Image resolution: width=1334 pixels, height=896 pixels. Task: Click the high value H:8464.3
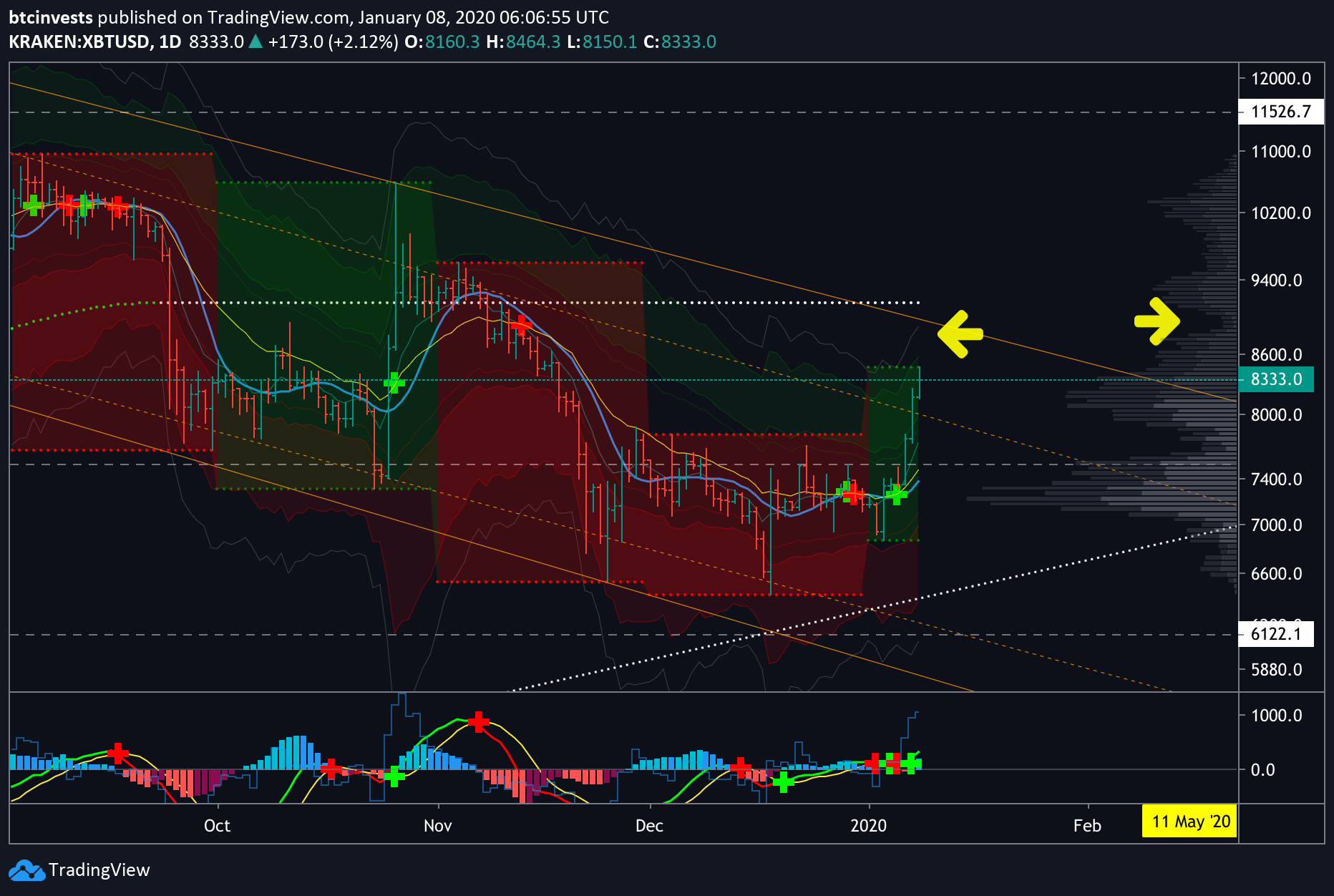[523, 42]
